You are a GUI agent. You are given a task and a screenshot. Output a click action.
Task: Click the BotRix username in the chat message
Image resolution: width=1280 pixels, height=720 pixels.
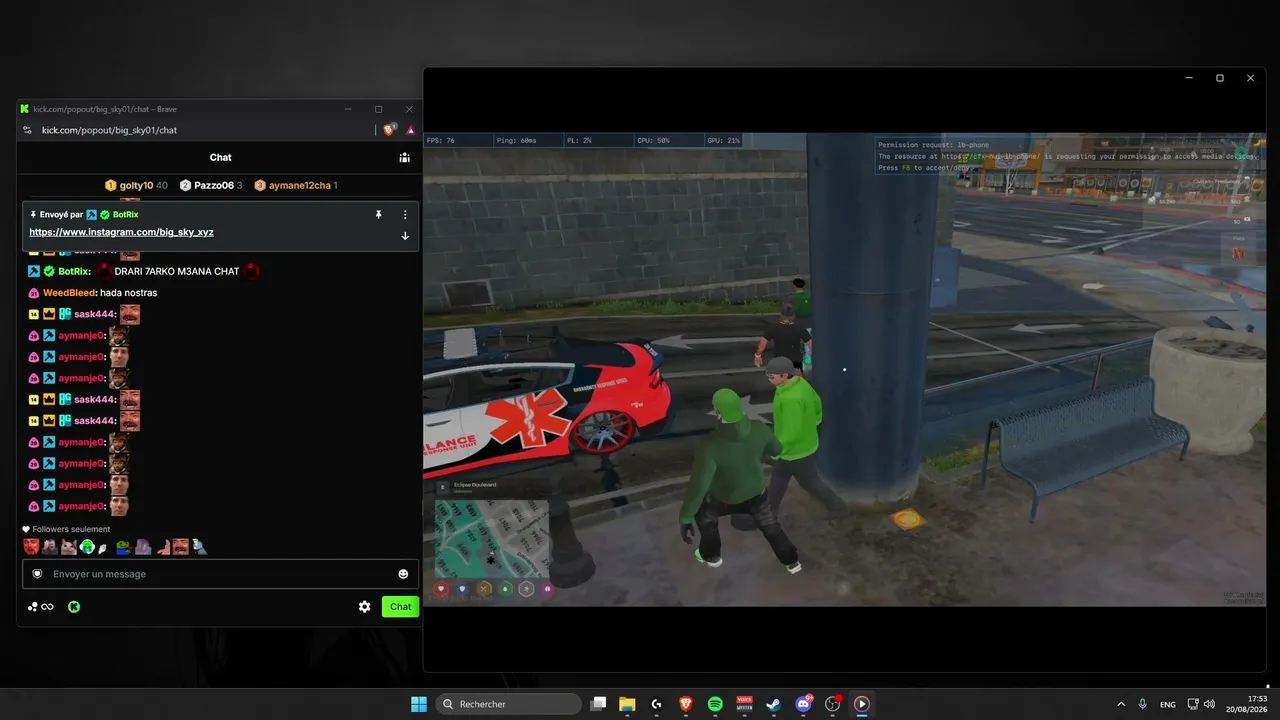click(x=73, y=271)
